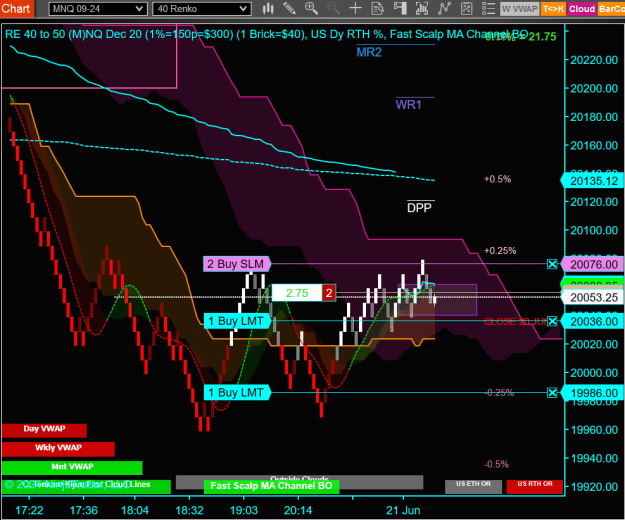Click the 19920.00 price axis label
The width and height of the screenshot is (625, 520).
point(594,487)
